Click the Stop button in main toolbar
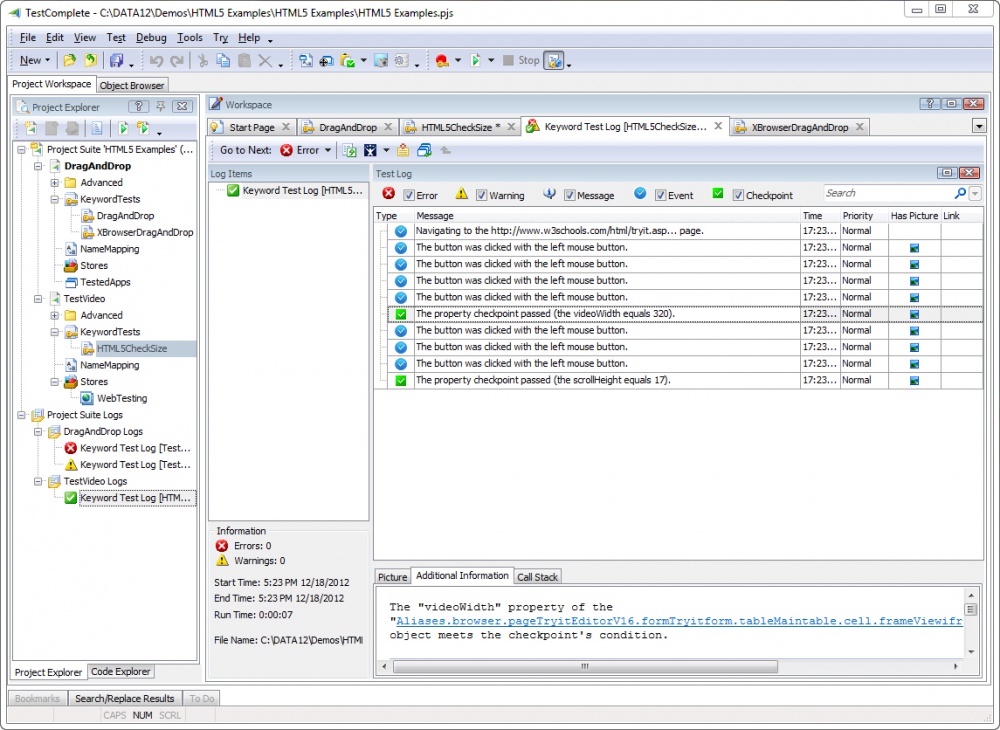Image resolution: width=1000 pixels, height=730 pixels. [521, 61]
